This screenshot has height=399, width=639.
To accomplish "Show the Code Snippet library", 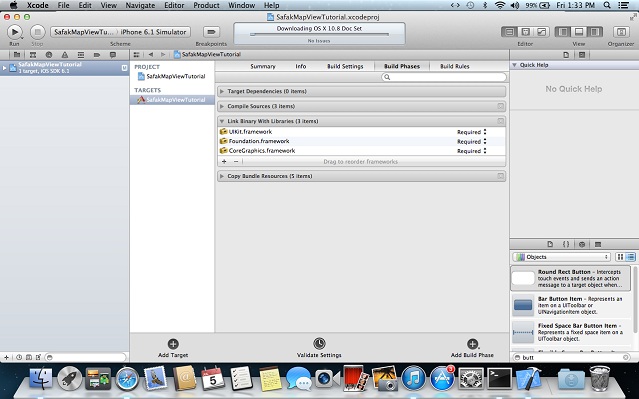I will (x=566, y=244).
